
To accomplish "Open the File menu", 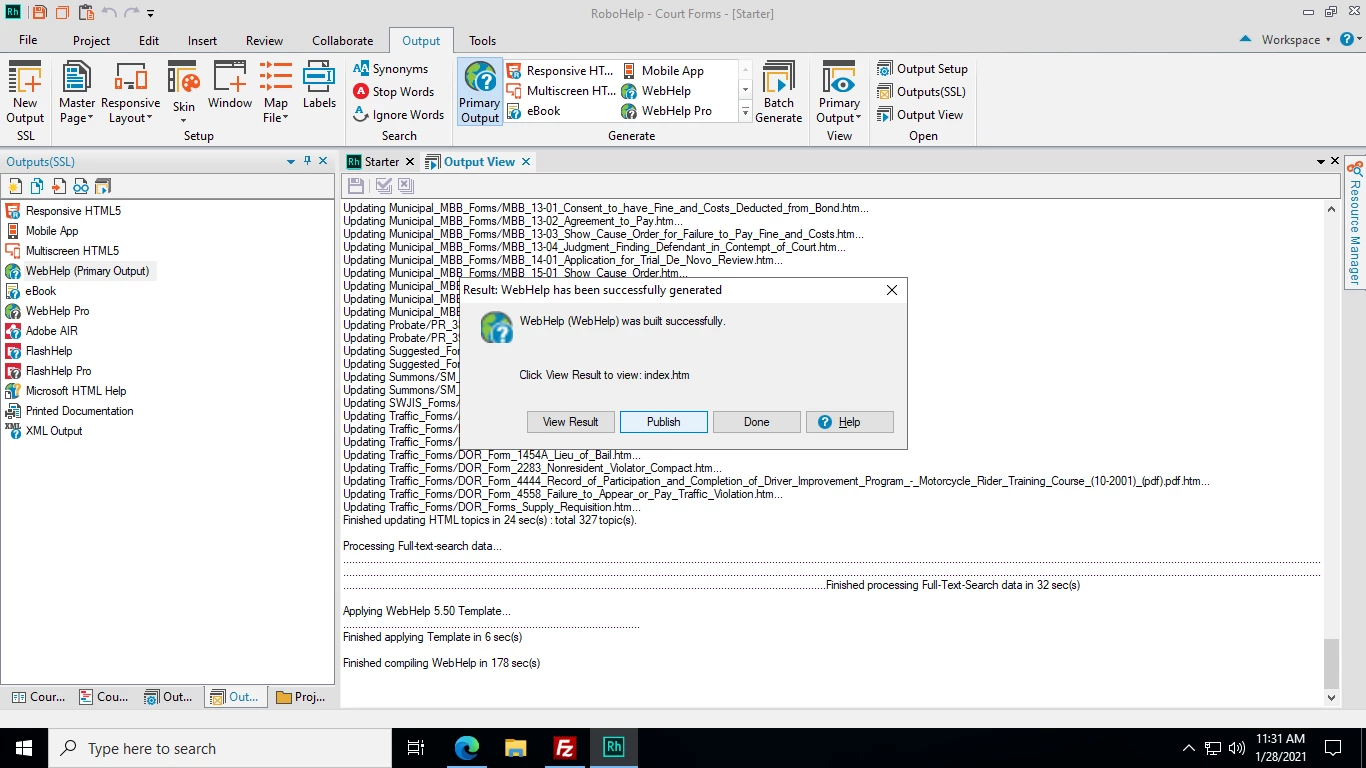I will (x=28, y=41).
